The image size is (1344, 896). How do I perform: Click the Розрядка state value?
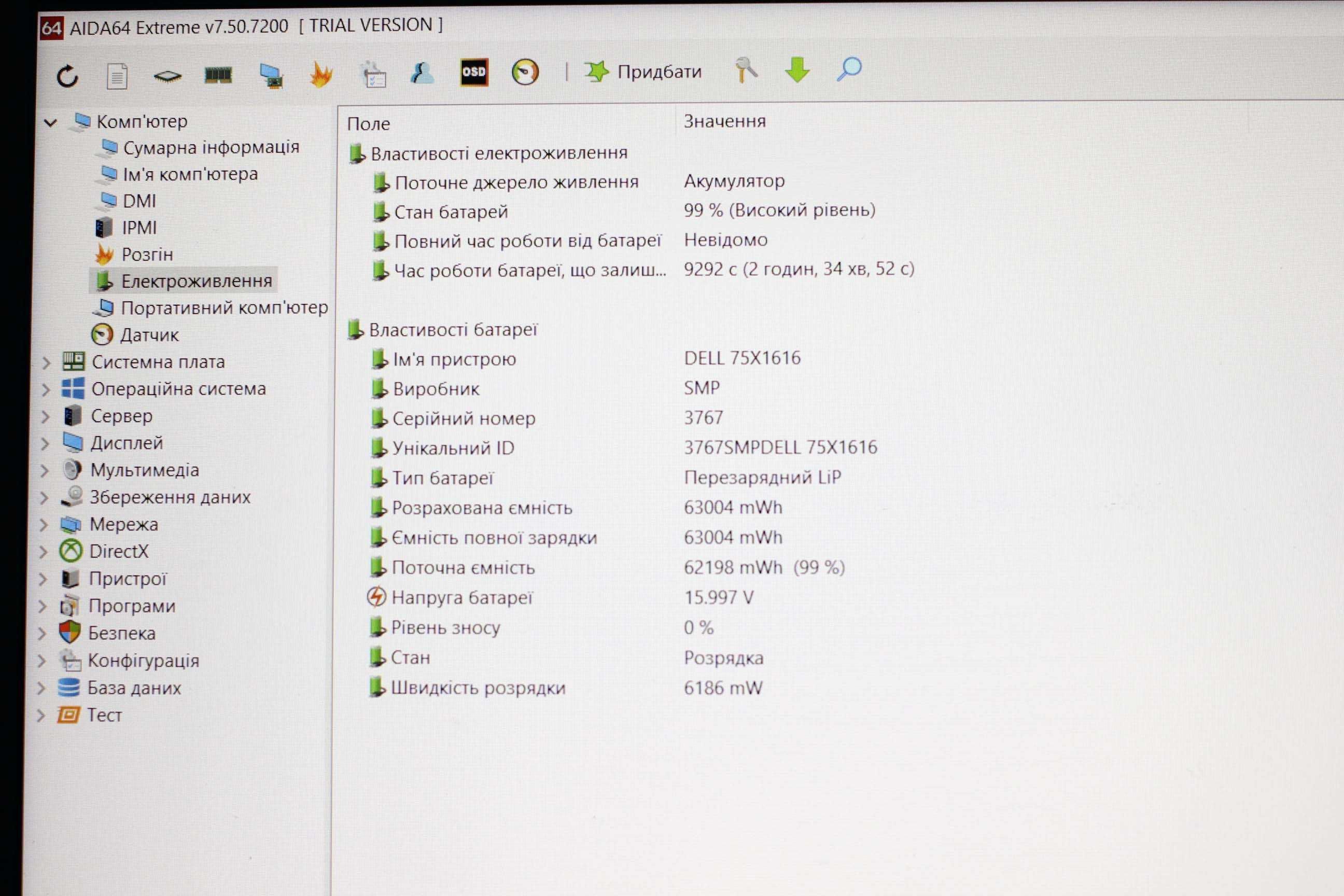723,659
